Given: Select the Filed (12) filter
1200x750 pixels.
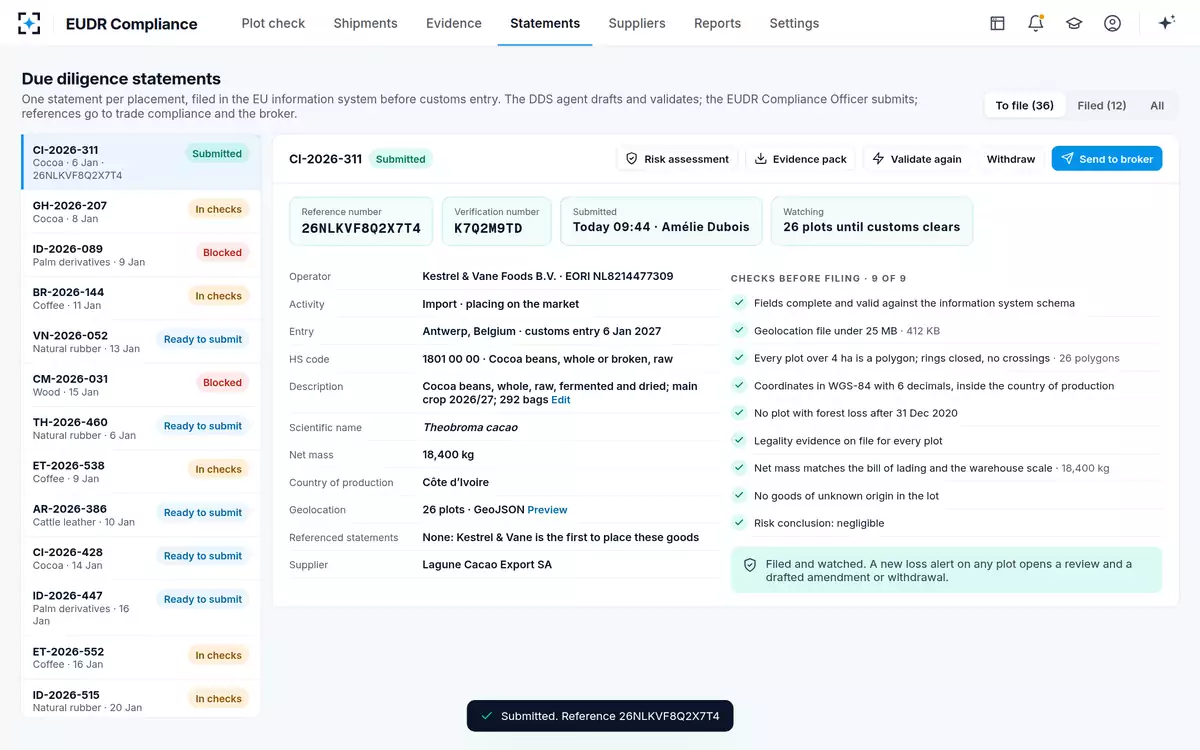Looking at the screenshot, I should click(1102, 105).
